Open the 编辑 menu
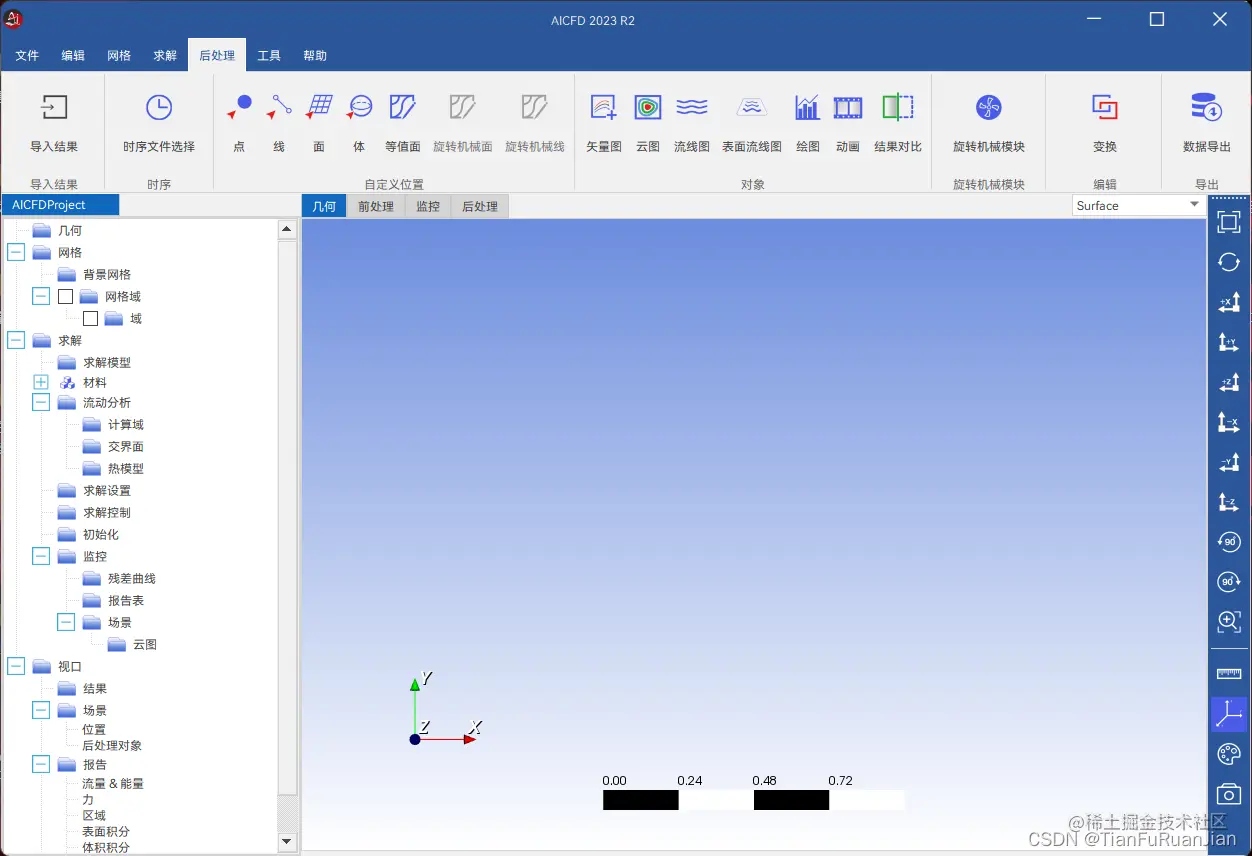The height and width of the screenshot is (856, 1252). pos(73,56)
